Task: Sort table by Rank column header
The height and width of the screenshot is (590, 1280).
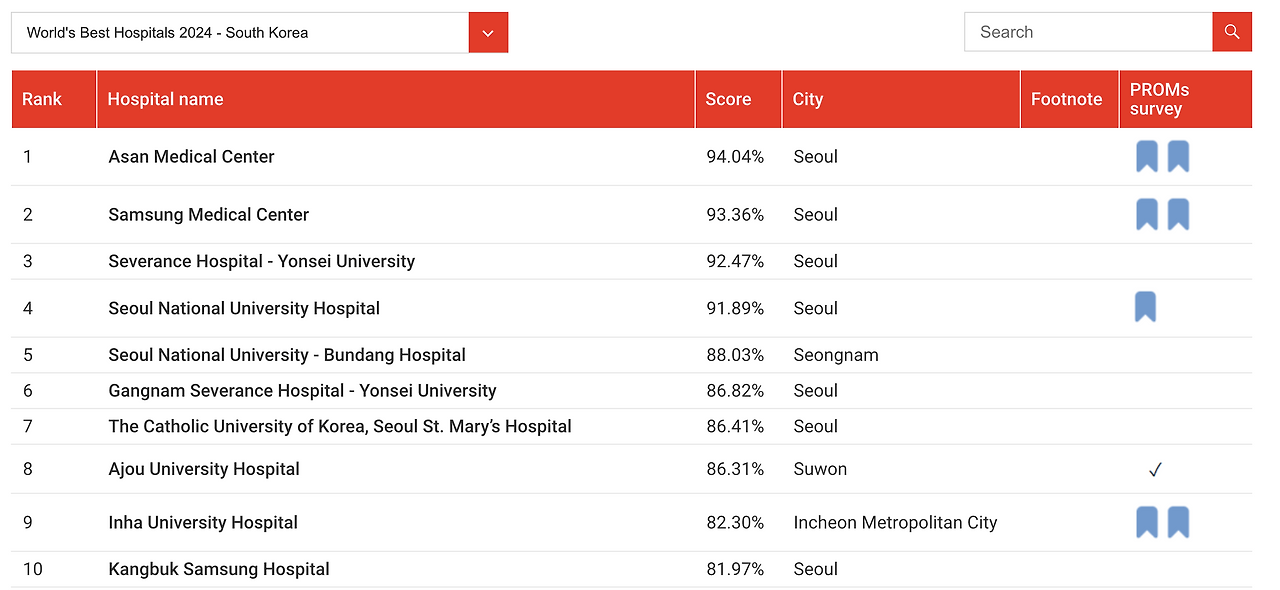Action: 42,99
